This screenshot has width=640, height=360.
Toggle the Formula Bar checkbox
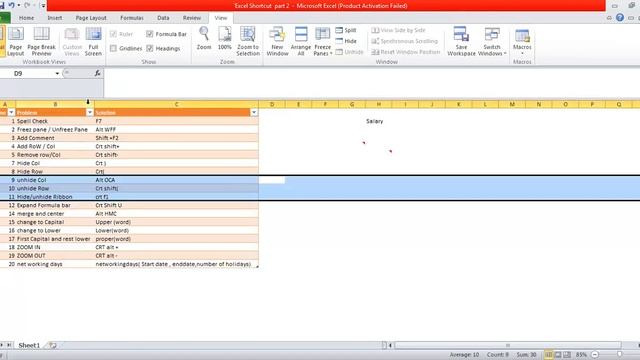tap(150, 34)
